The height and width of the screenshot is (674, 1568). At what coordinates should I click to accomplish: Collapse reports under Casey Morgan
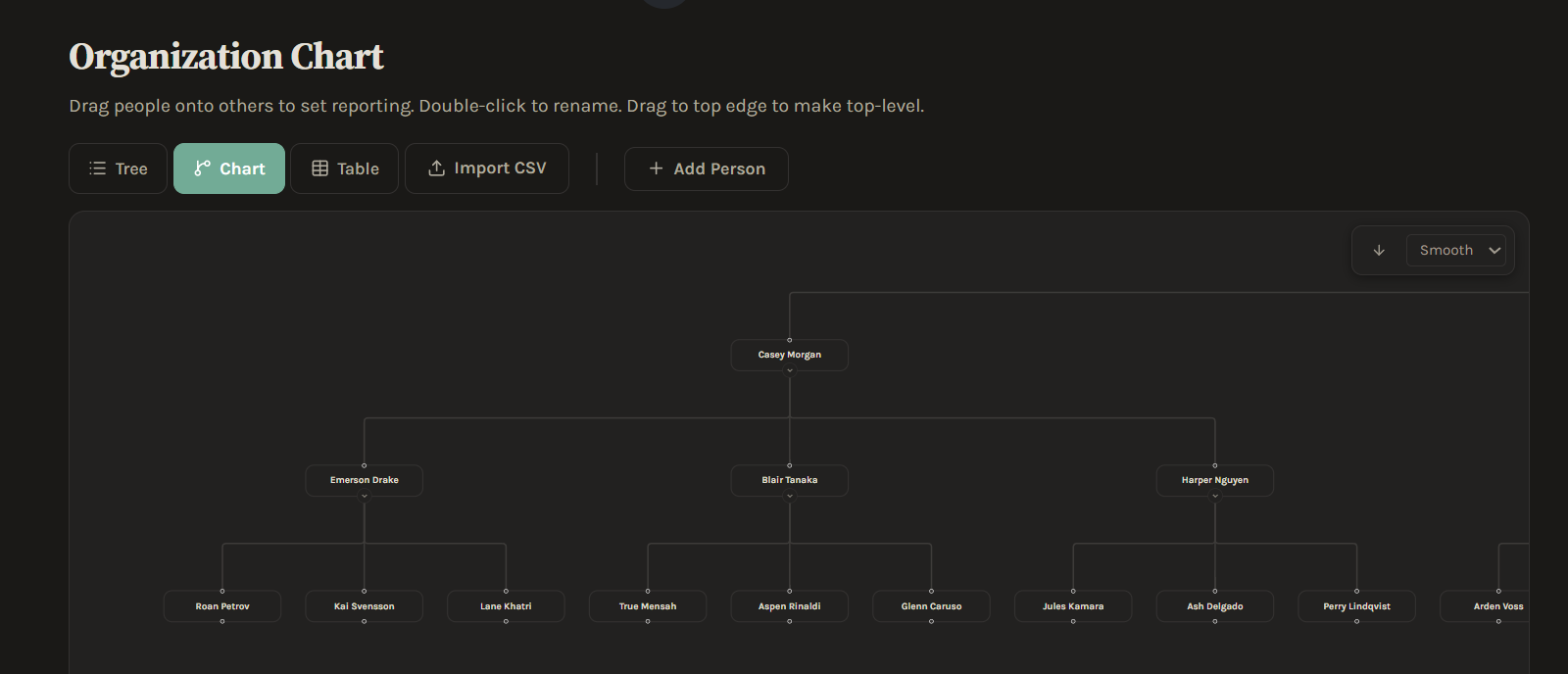click(790, 370)
